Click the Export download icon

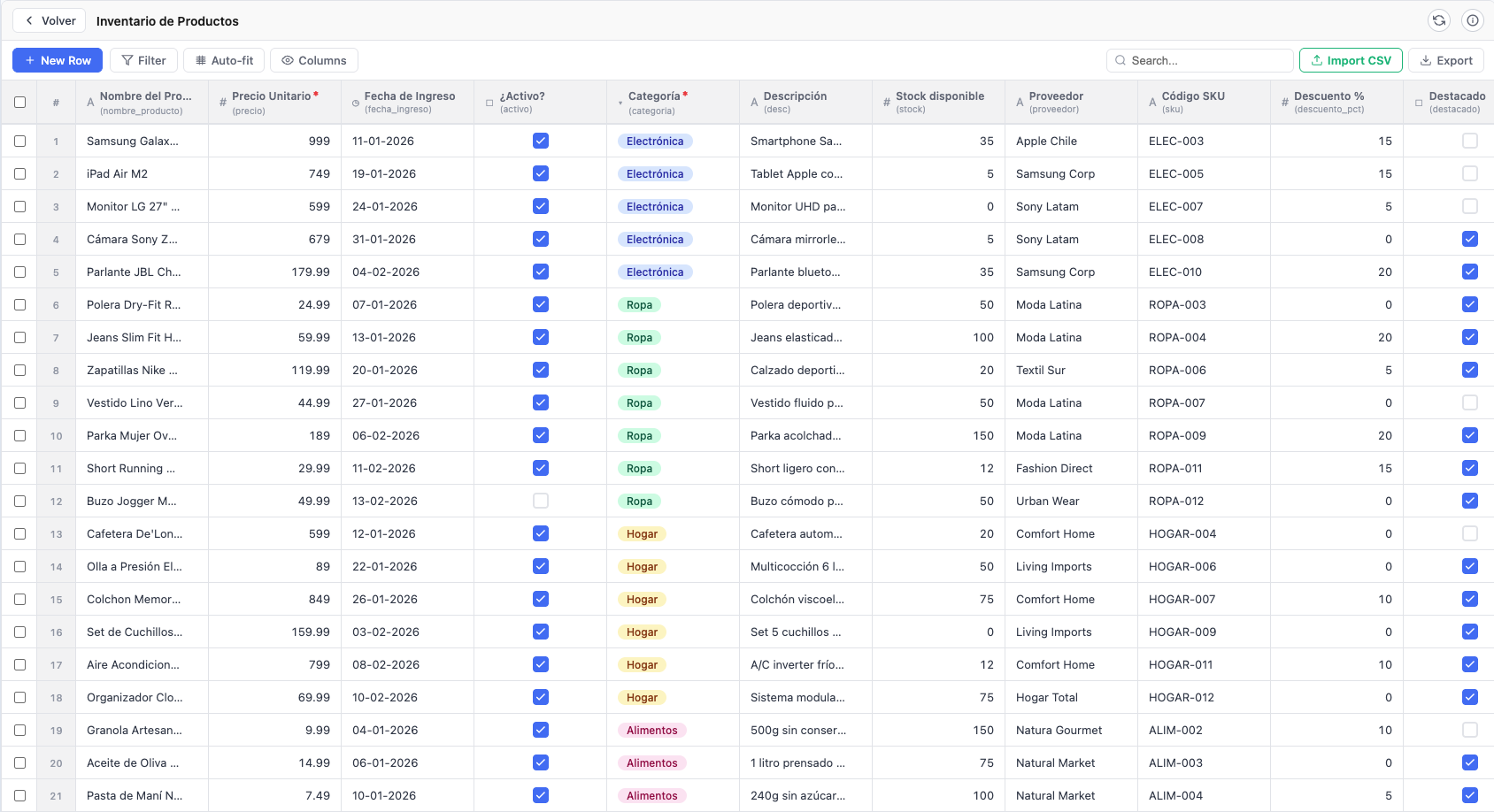tap(1427, 60)
